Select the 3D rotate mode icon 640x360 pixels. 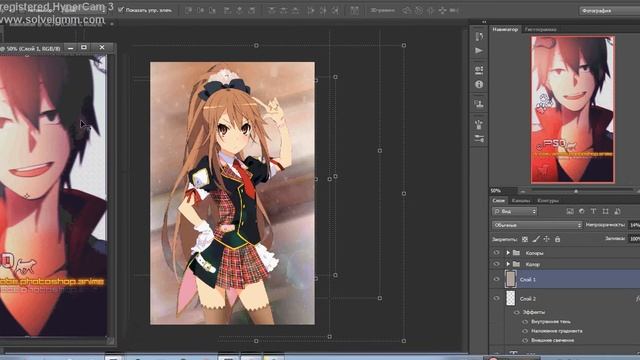407,10
